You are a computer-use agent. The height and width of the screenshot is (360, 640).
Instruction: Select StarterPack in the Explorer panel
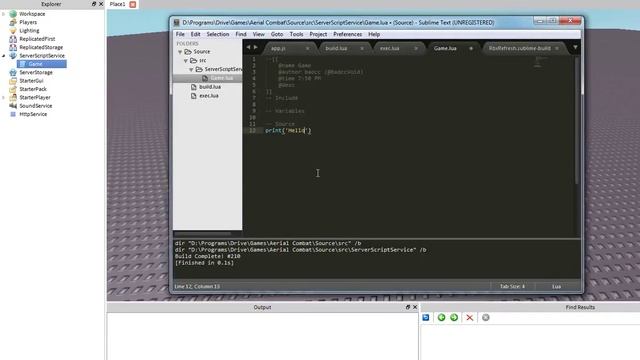[33, 89]
